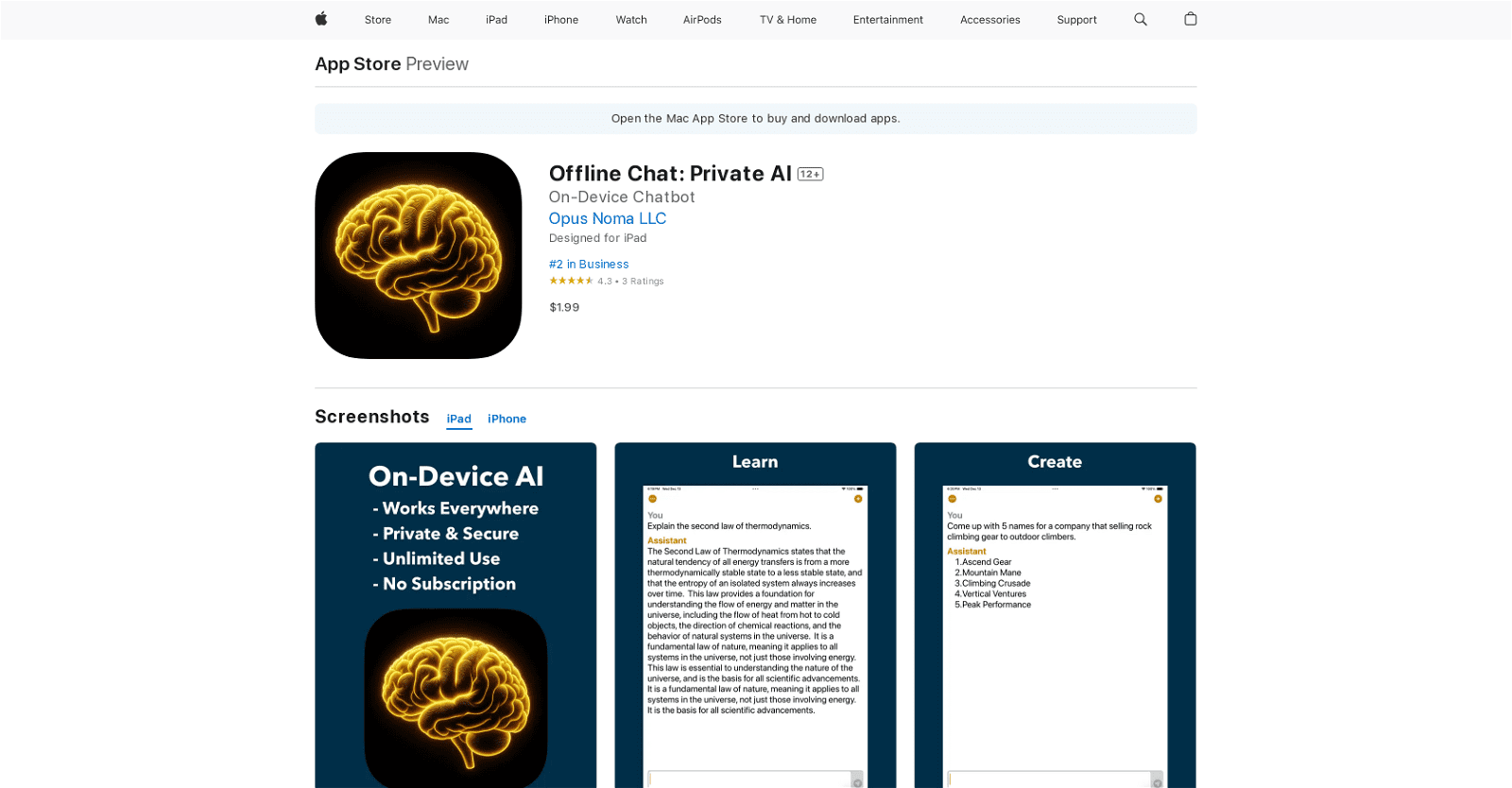Open the Learn screenshot thumbnail
Viewport: 1512px width, 788px height.
pyautogui.click(x=755, y=614)
